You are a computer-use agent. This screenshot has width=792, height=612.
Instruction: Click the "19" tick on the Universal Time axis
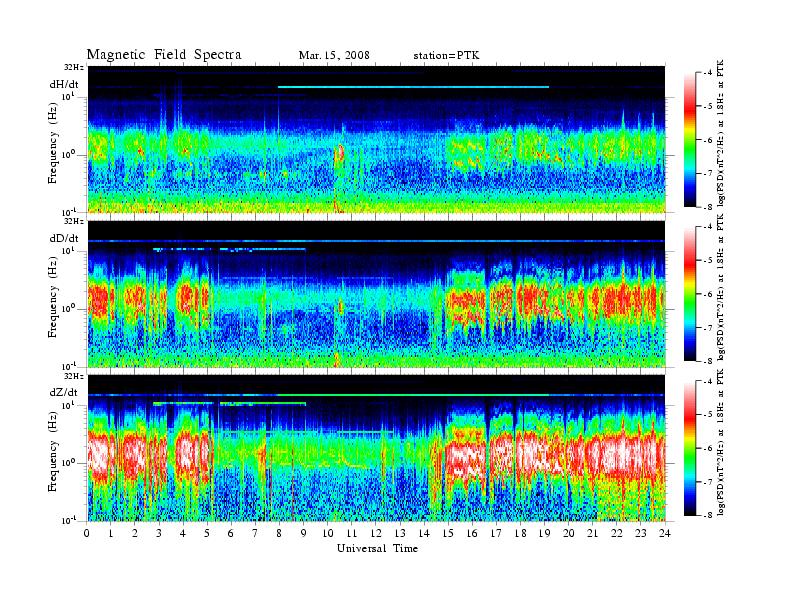(x=544, y=534)
